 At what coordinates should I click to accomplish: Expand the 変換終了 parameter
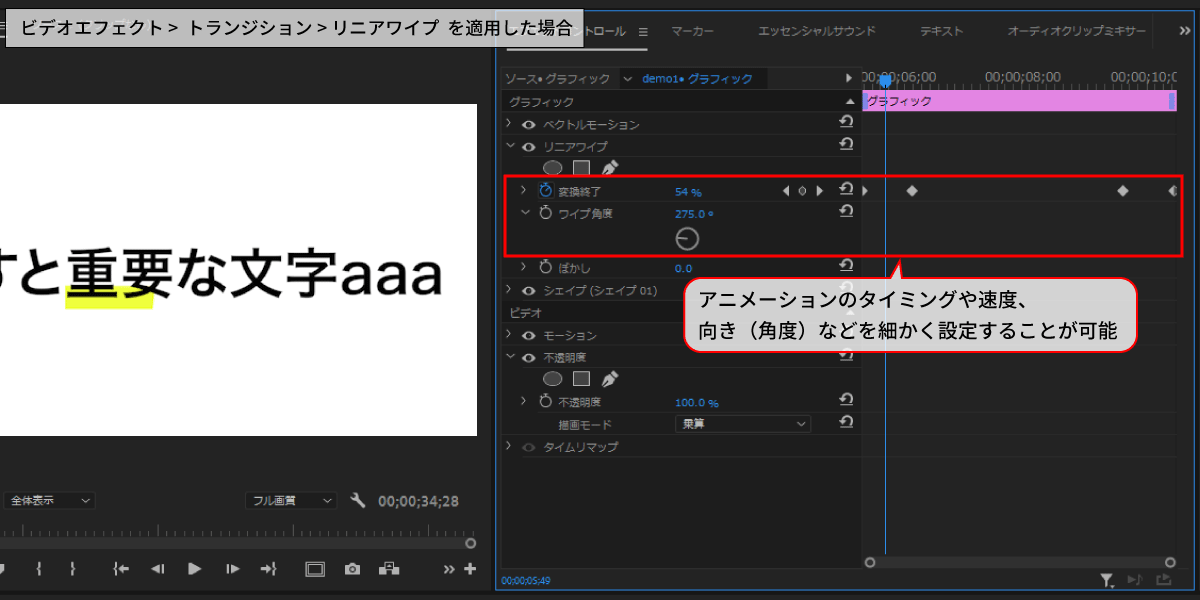point(523,189)
